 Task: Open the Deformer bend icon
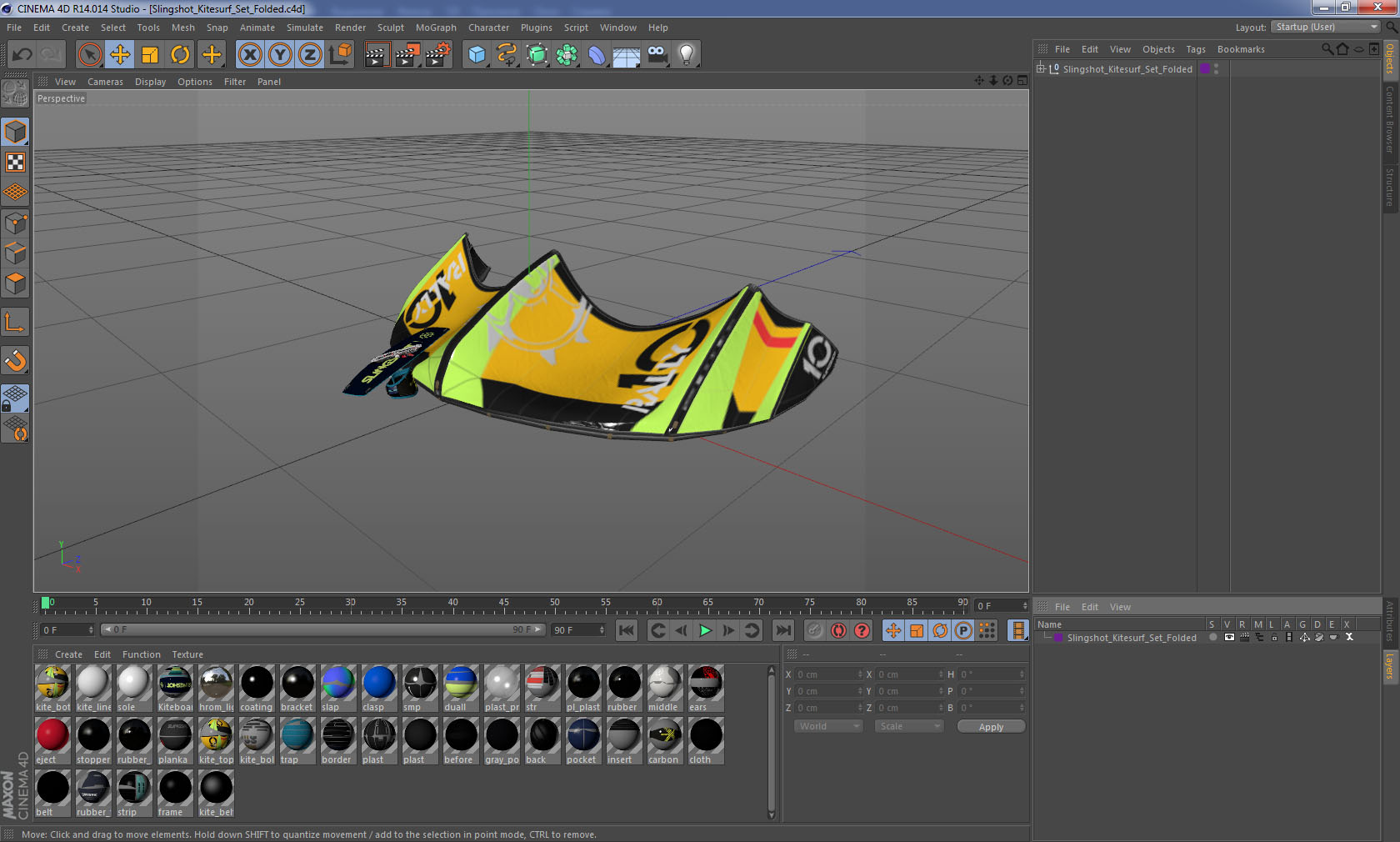597,55
